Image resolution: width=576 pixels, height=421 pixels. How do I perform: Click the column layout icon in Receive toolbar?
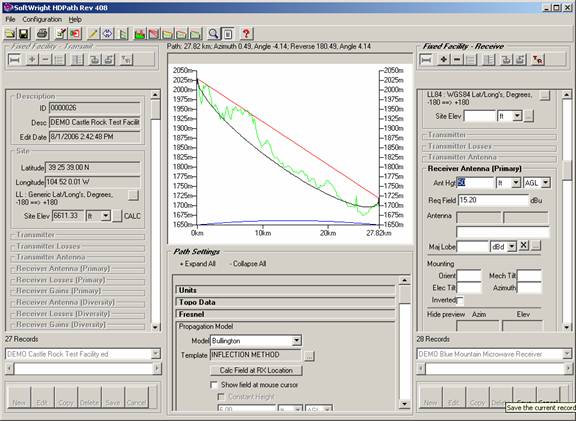[489, 59]
